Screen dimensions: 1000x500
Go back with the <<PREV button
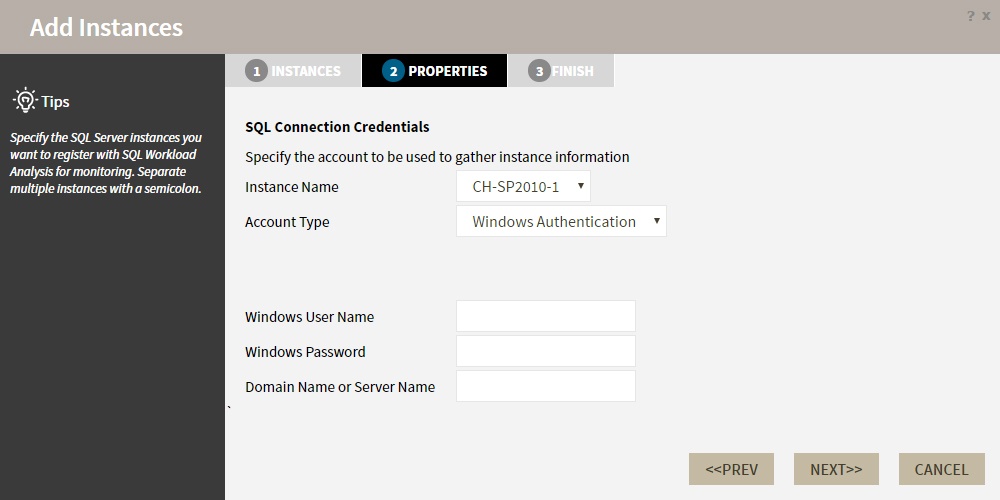coord(731,469)
